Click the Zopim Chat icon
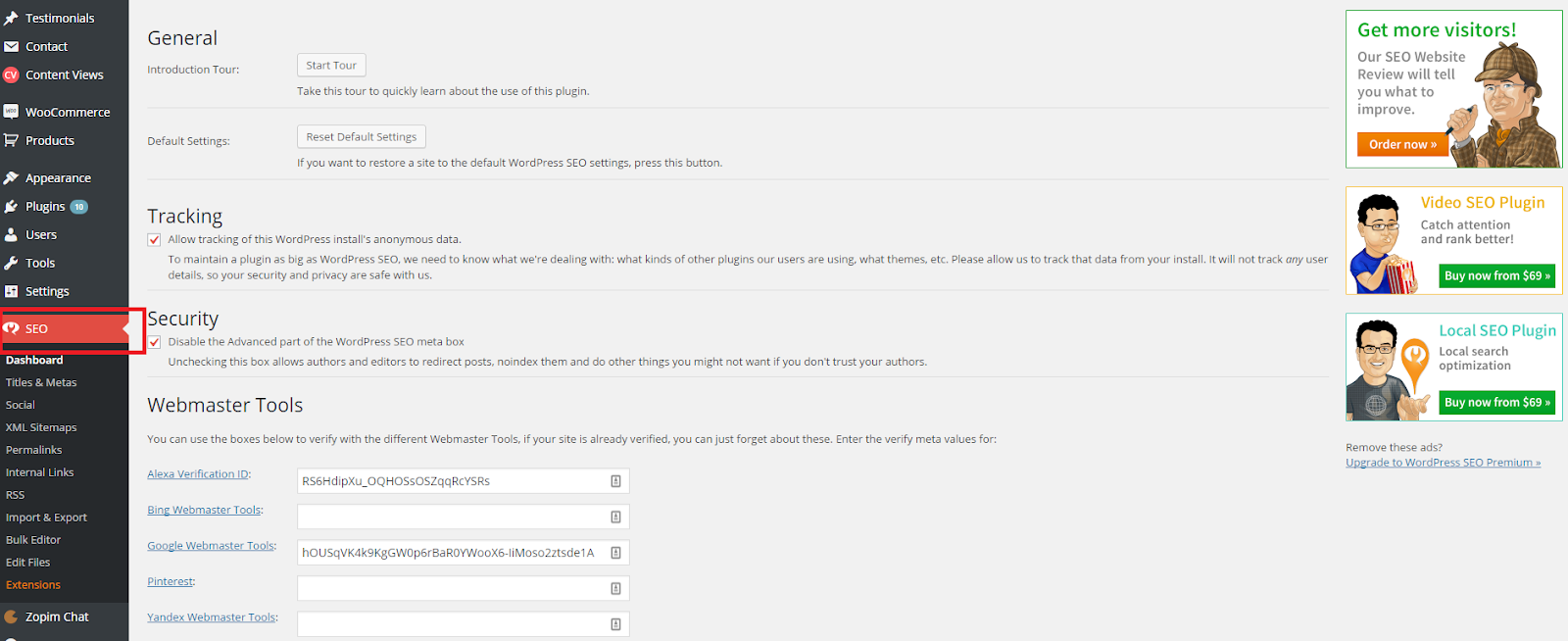Image resolution: width=1568 pixels, height=641 pixels. [x=11, y=616]
